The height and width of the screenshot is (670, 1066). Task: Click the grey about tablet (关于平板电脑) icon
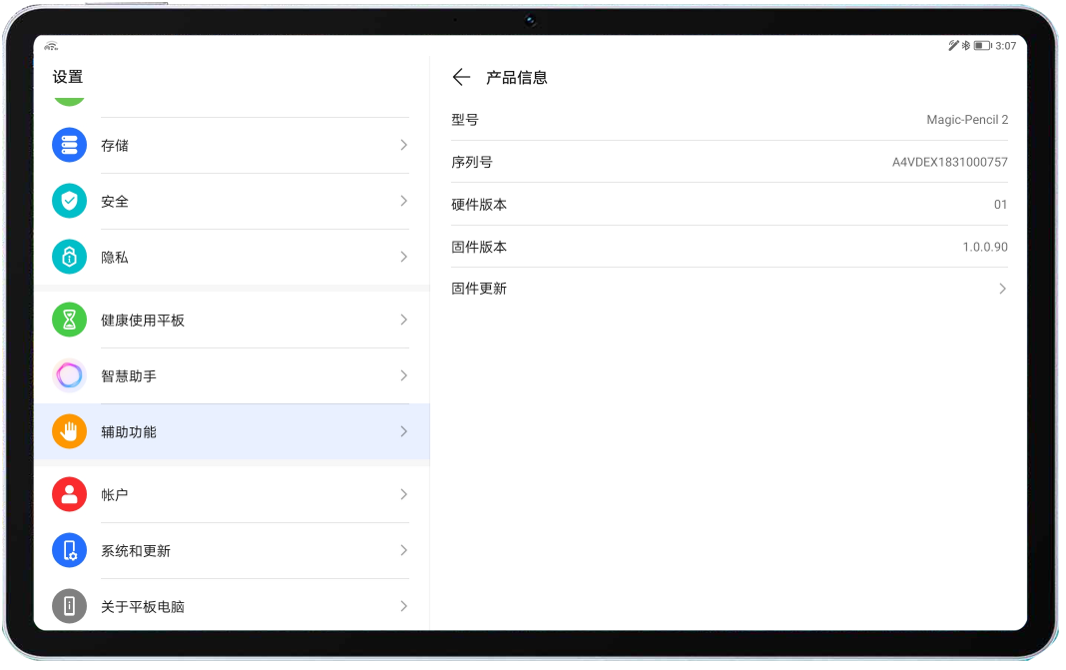click(x=69, y=606)
